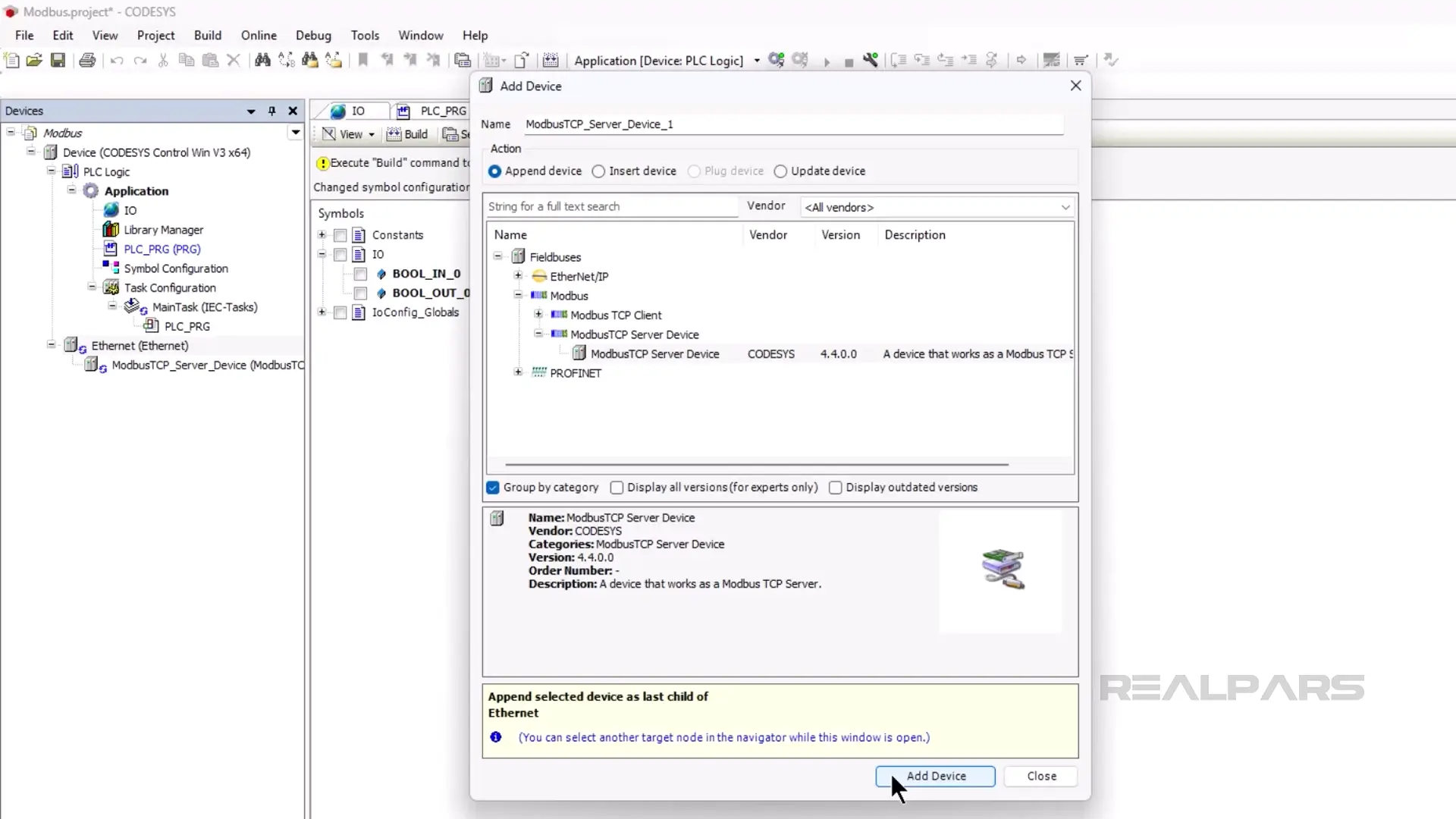
Task: Click the New Project toolbar icon
Action: pos(11,60)
